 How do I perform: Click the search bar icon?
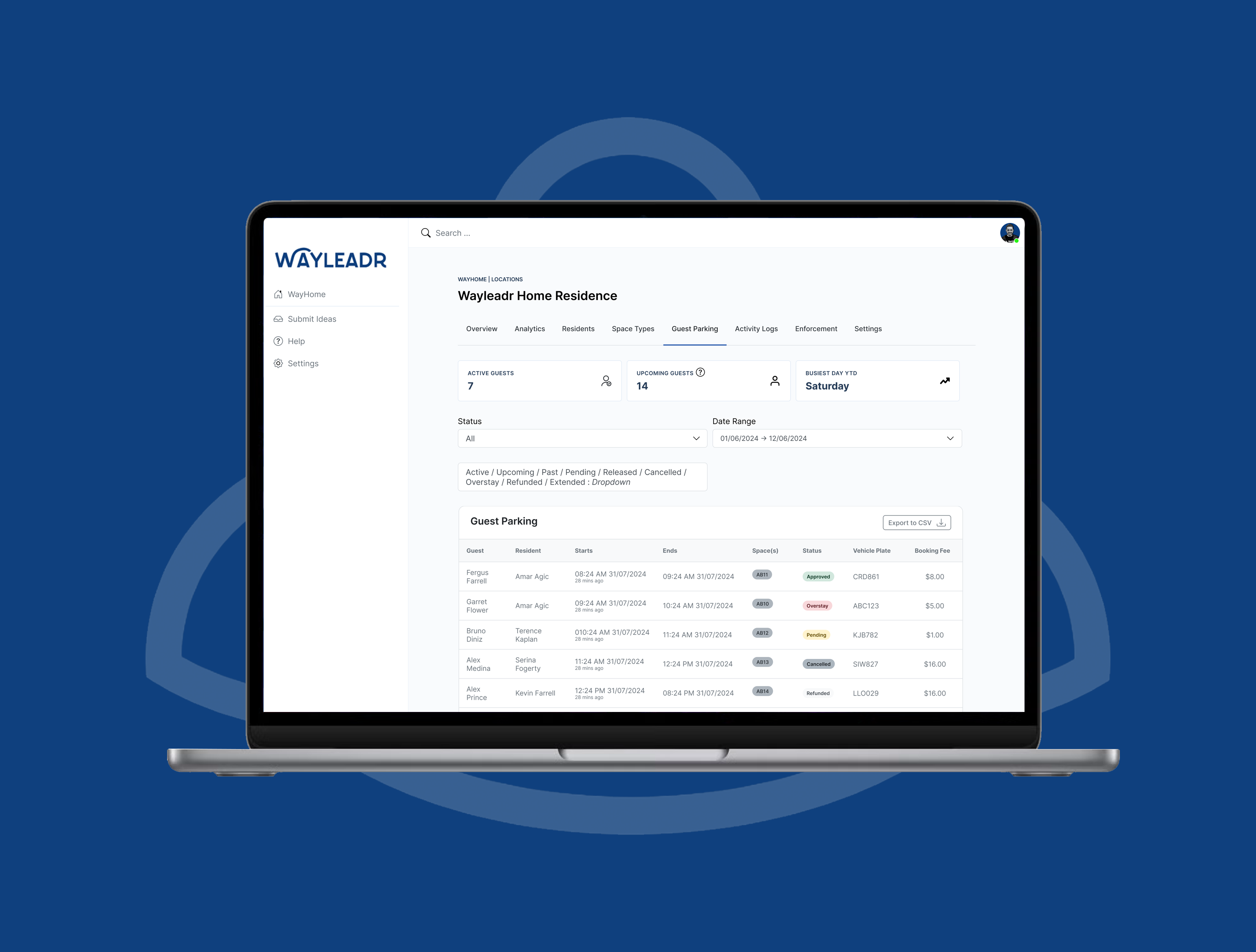tap(426, 233)
